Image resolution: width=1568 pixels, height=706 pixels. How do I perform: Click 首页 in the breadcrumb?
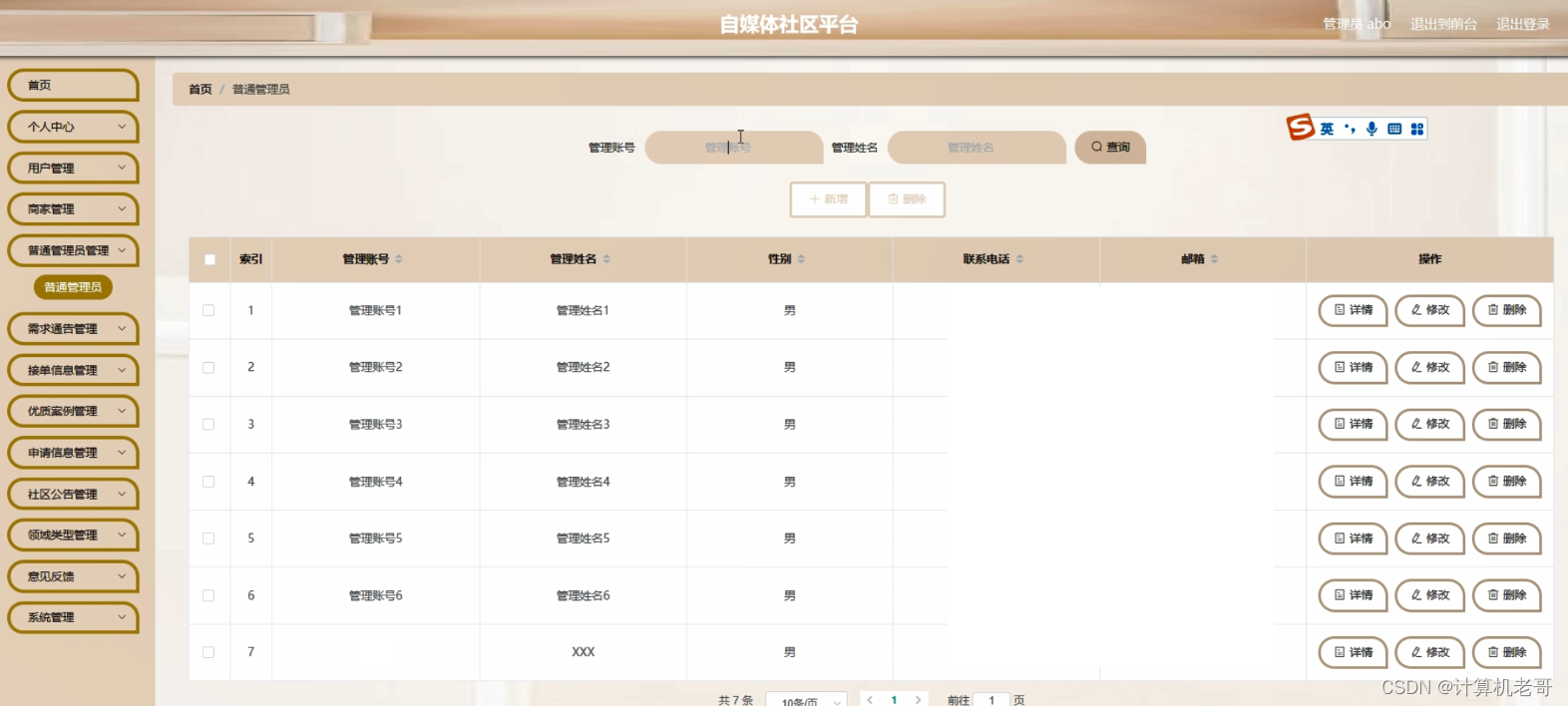coord(200,89)
